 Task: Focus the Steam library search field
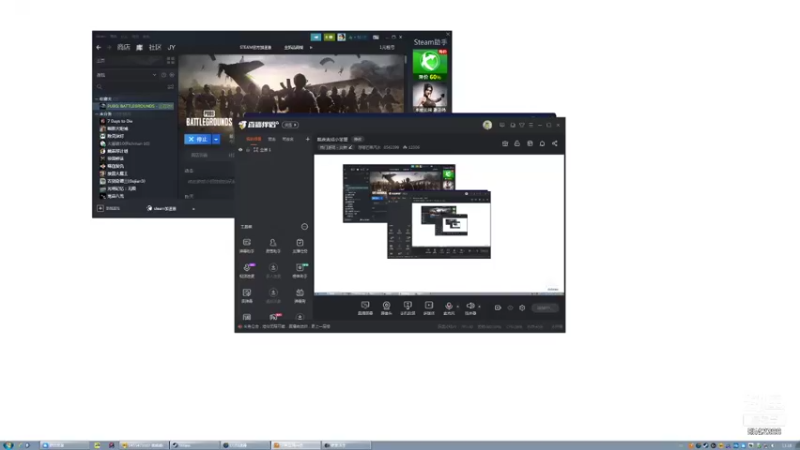[x=131, y=87]
